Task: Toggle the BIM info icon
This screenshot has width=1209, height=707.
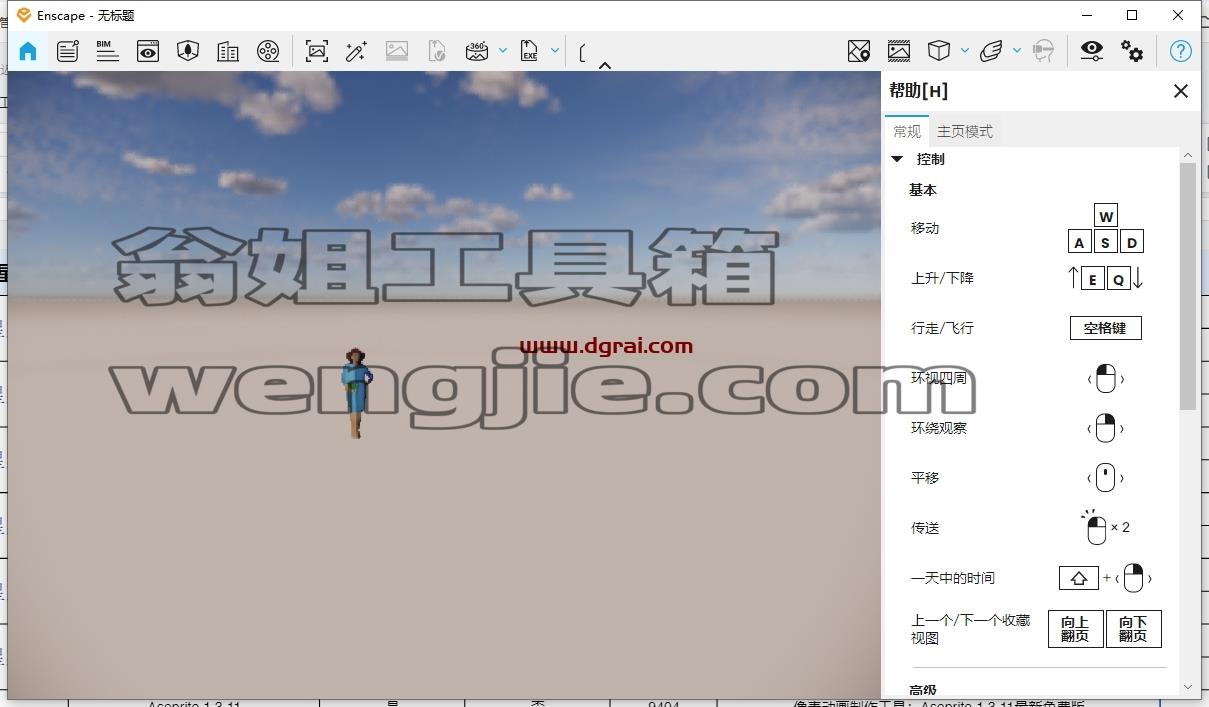Action: [x=108, y=51]
